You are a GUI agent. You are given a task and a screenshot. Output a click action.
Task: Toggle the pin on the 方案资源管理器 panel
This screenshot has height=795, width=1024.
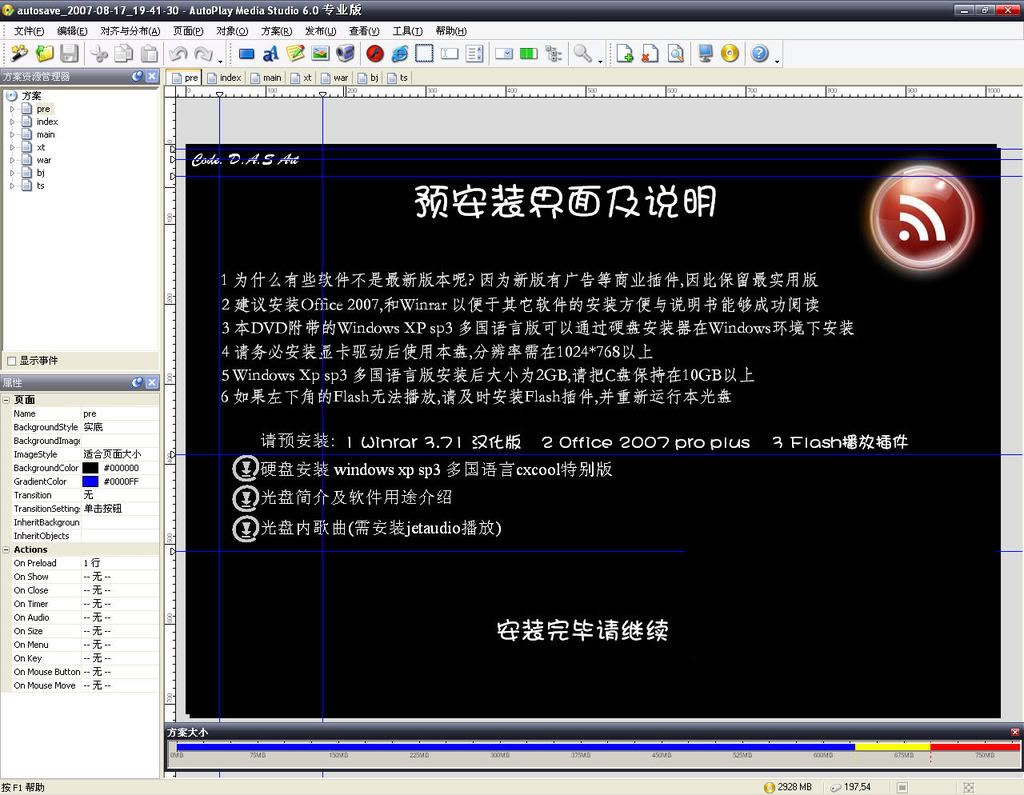(137, 76)
